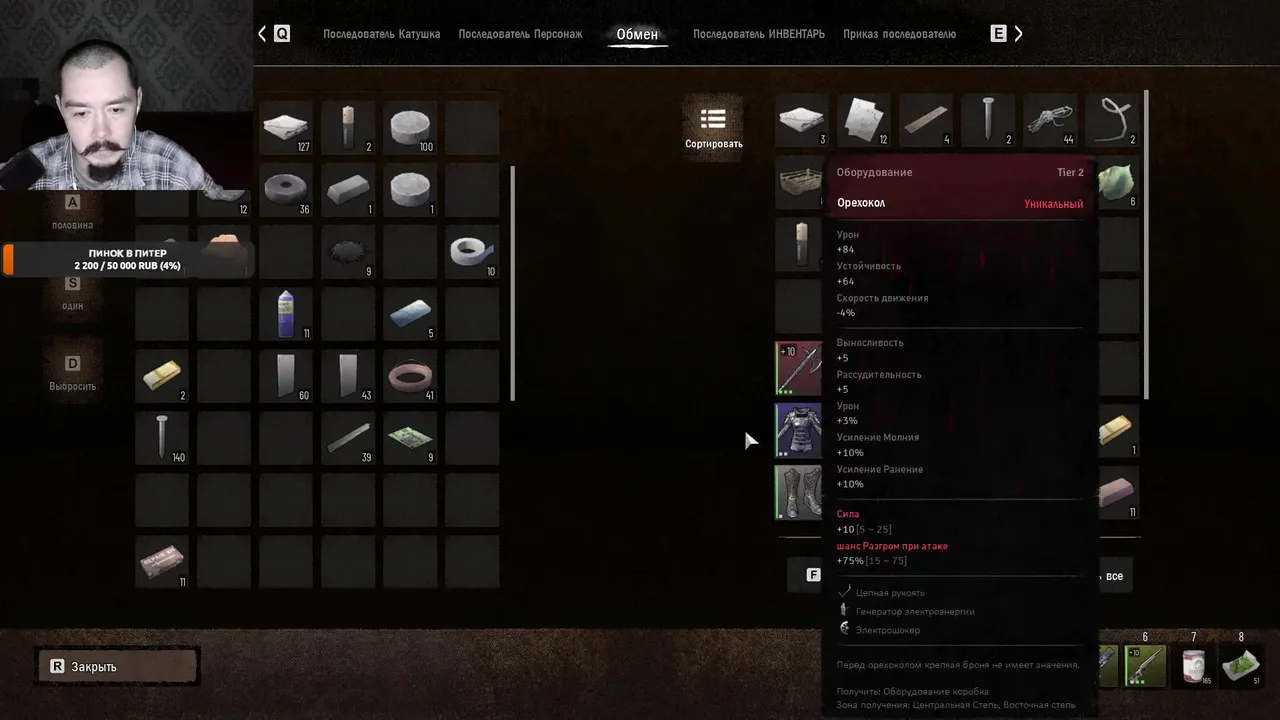
Task: Select the blue bottle stack of 11
Action: click(286, 313)
